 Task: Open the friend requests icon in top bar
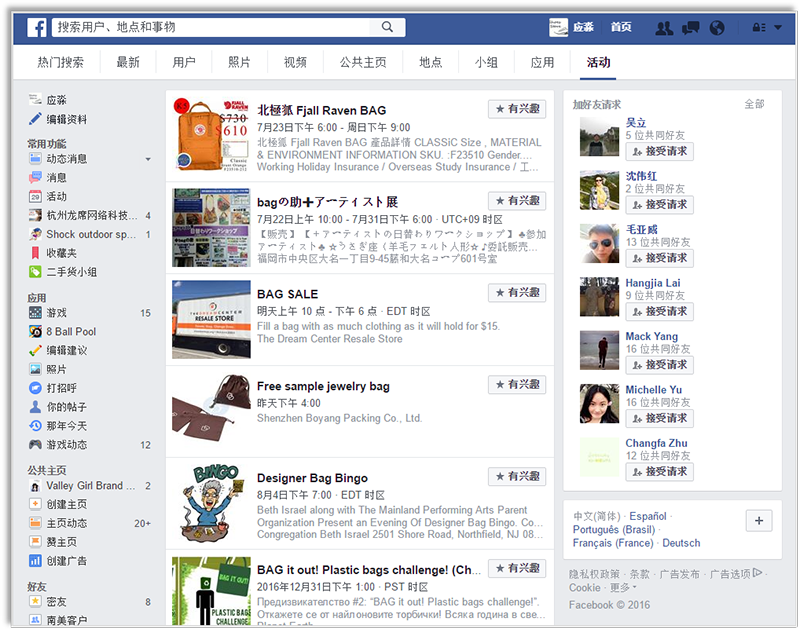(663, 28)
